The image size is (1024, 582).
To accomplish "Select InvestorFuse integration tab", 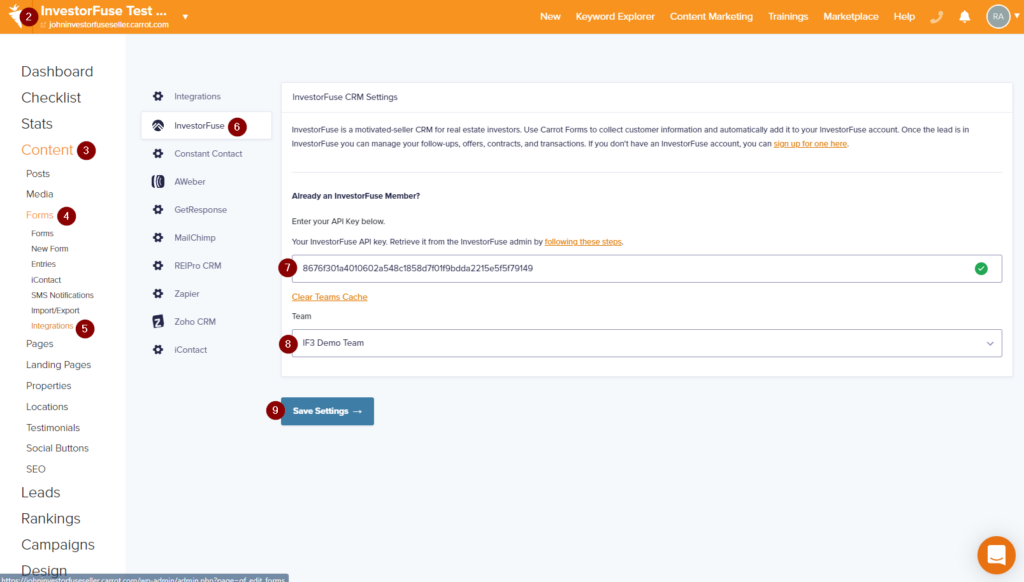I will (x=206, y=125).
